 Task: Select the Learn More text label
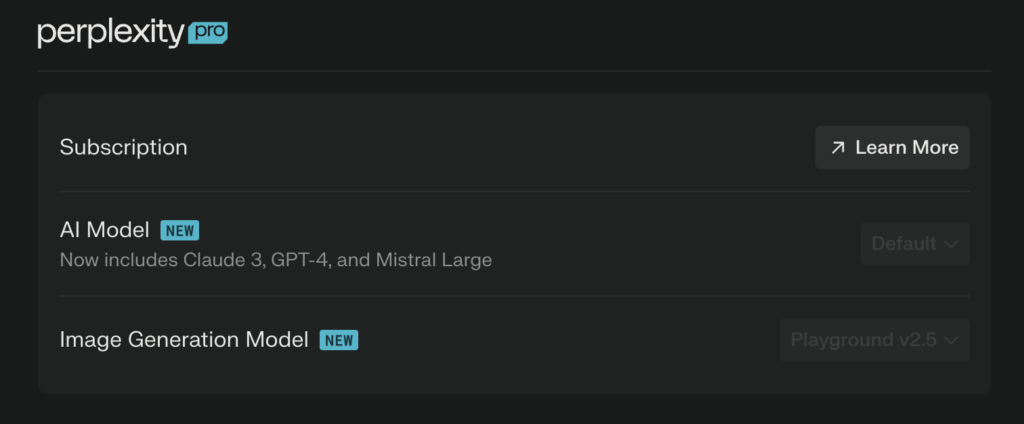(907, 148)
